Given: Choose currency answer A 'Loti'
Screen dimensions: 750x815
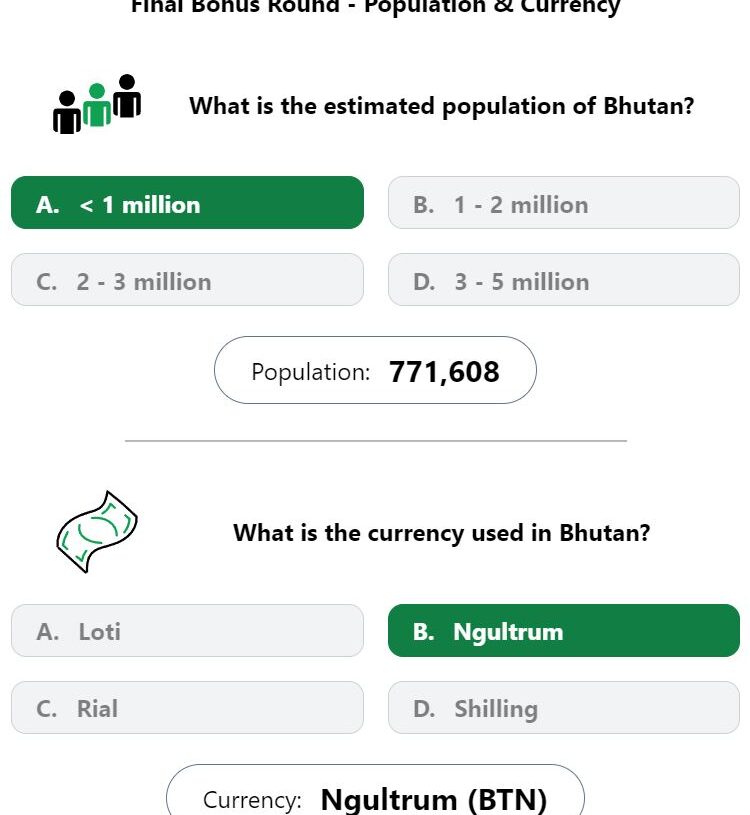Looking at the screenshot, I should [187, 630].
